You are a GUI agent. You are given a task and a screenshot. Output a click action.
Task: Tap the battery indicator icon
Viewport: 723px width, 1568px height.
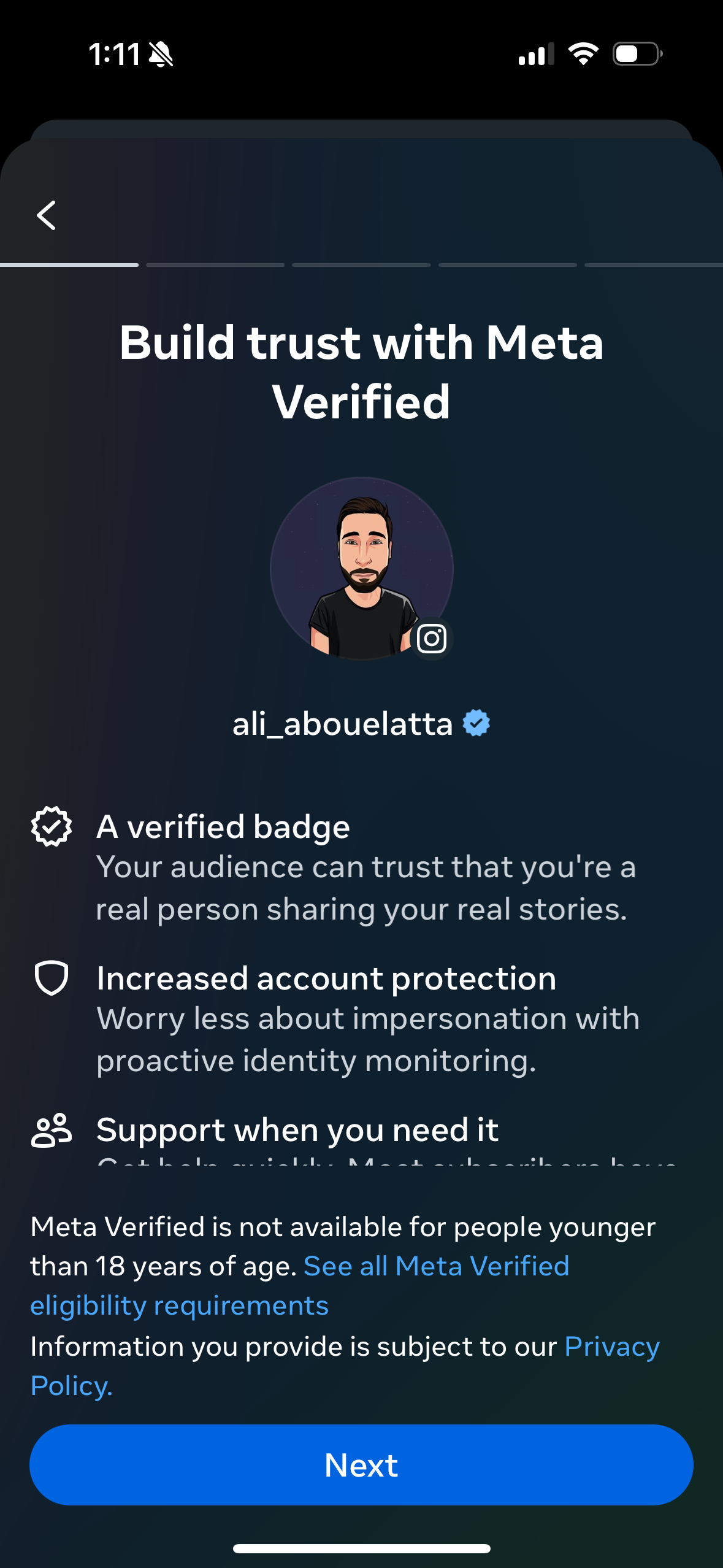(x=637, y=54)
